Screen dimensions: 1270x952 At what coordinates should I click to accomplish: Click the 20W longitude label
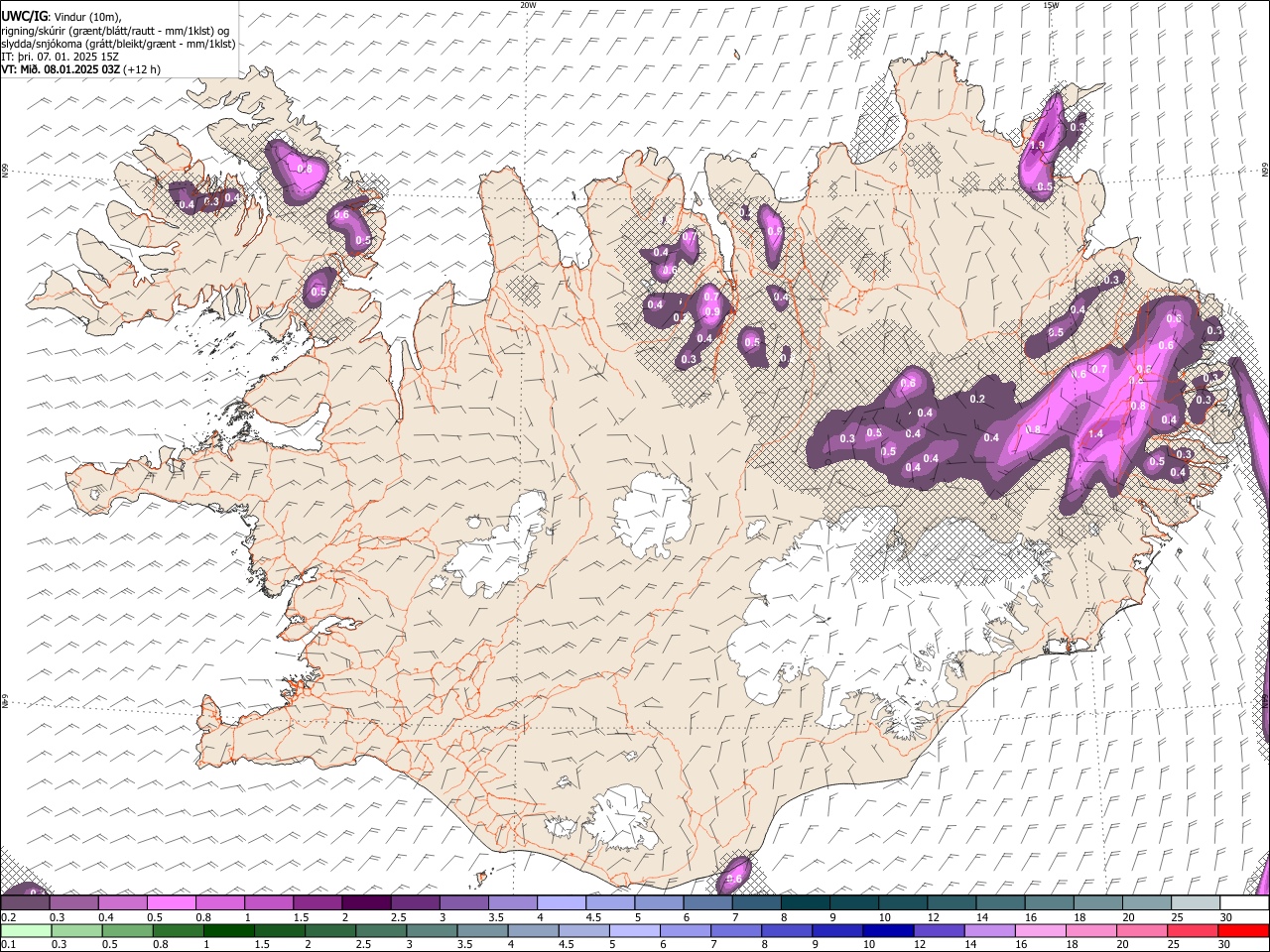pos(528,5)
